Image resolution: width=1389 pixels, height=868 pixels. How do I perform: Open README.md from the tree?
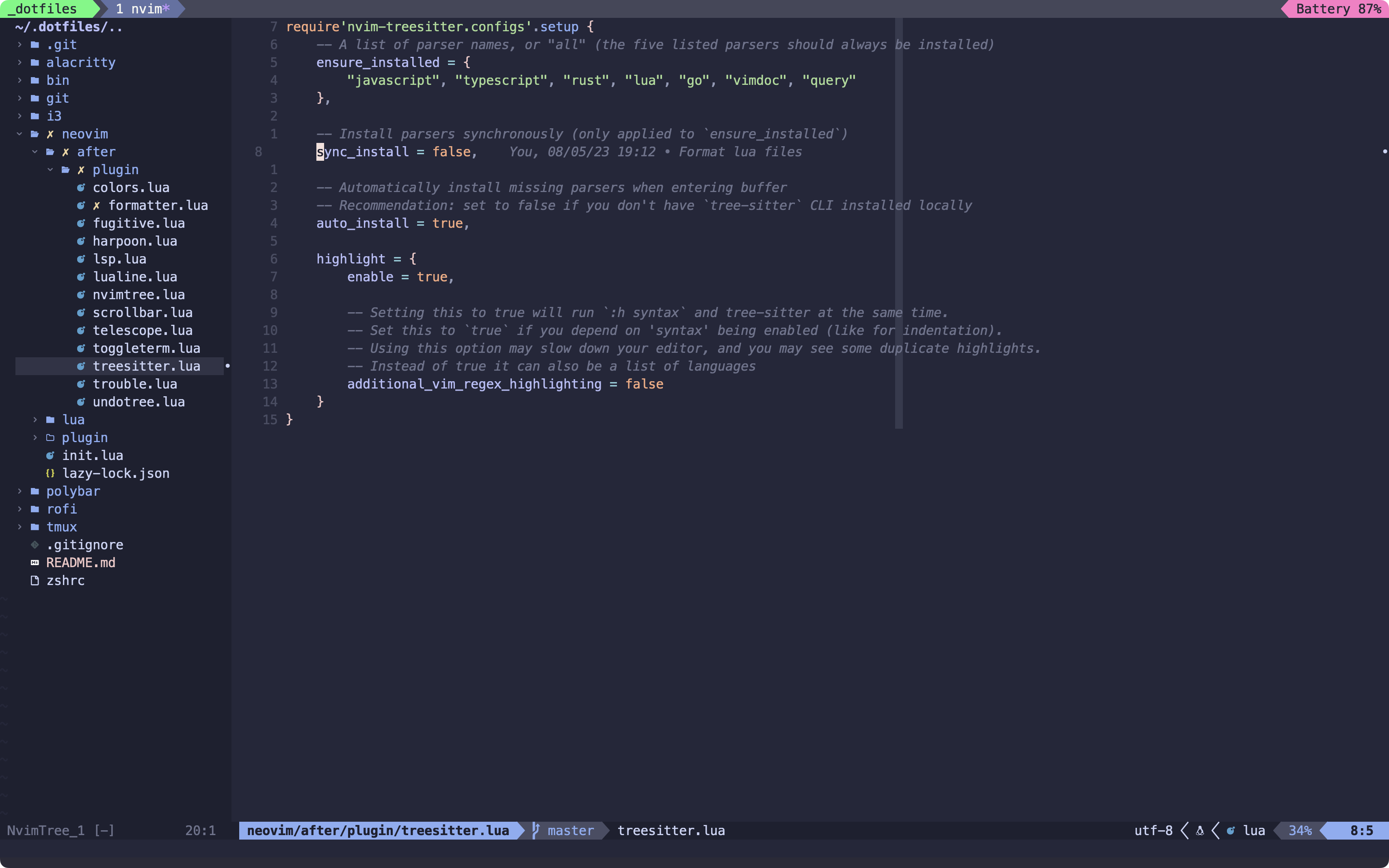81,563
